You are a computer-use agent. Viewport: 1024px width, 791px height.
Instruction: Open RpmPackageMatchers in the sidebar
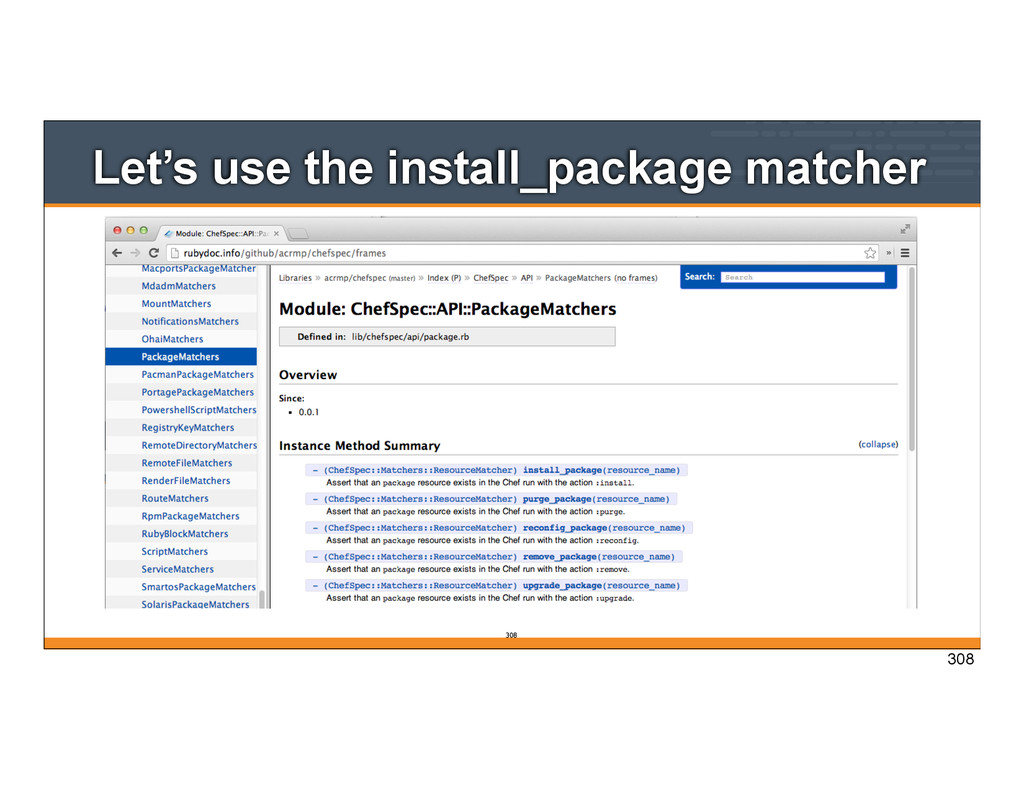click(x=190, y=516)
